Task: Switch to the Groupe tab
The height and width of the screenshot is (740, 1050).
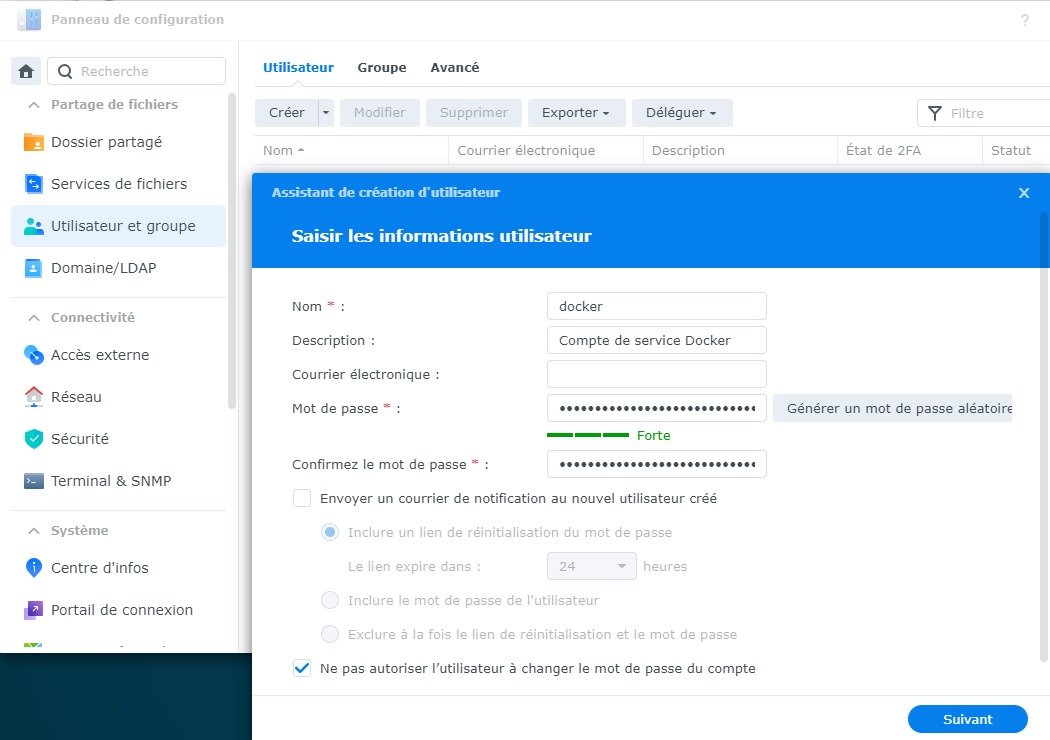Action: tap(381, 67)
